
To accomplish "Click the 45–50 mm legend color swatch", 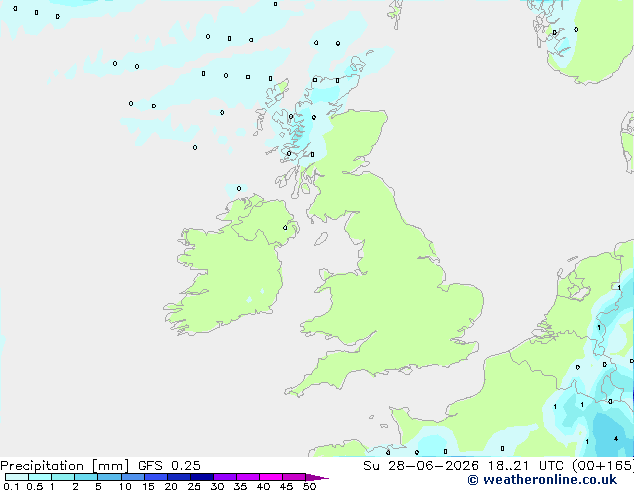I will pyautogui.click(x=294, y=477).
